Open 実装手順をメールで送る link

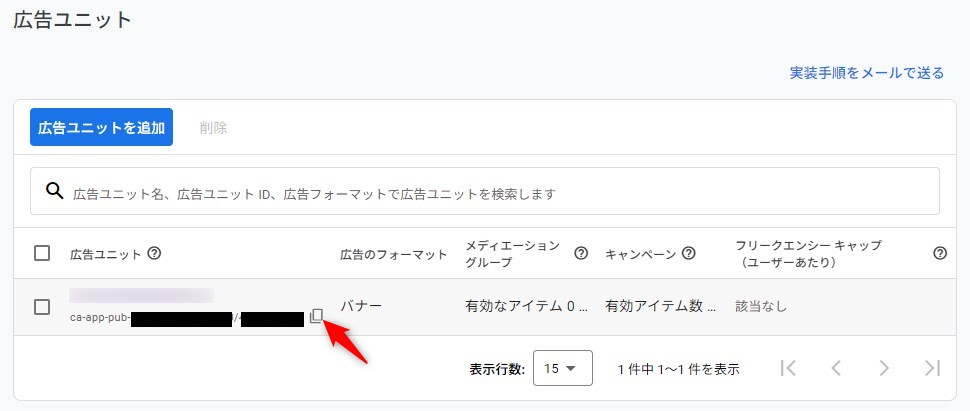(x=866, y=73)
